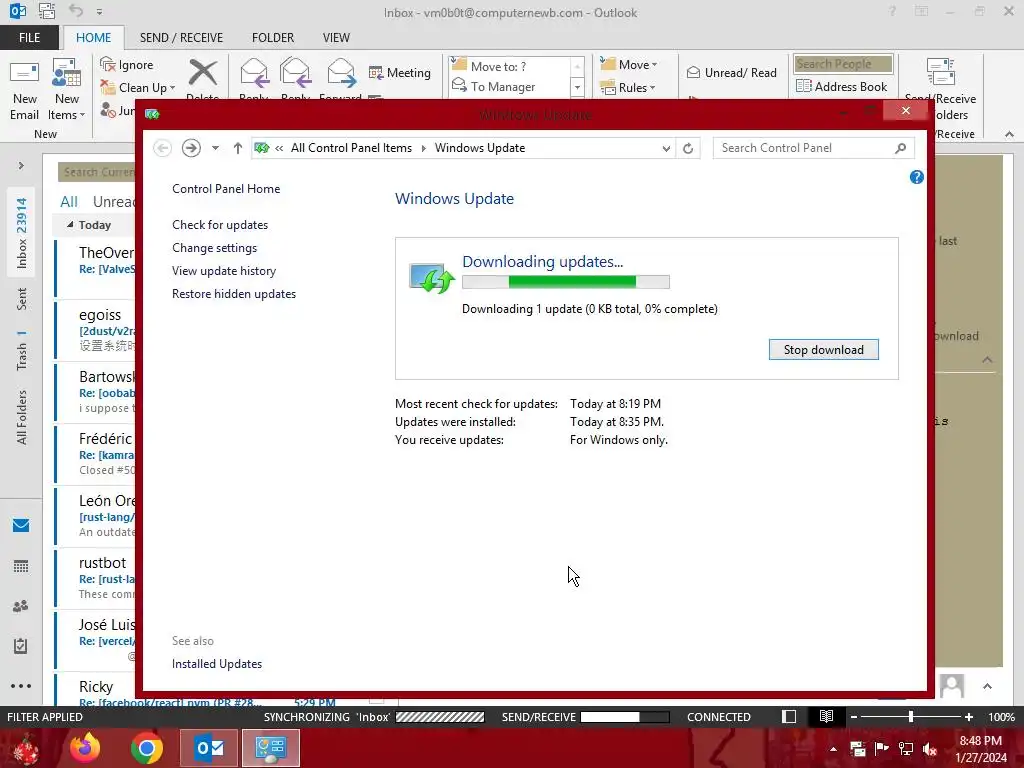Open the Rules dropdown in Outlook ribbon
This screenshot has width=1024, height=768.
(x=628, y=88)
